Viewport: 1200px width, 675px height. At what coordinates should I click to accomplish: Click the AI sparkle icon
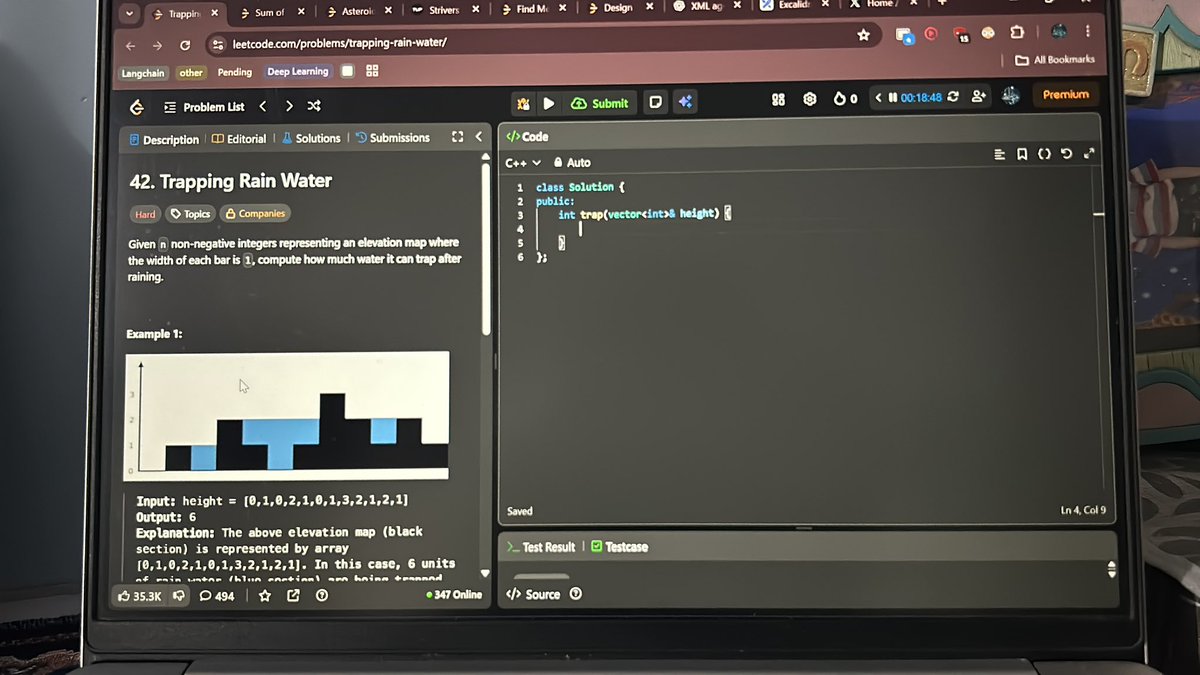pyautogui.click(x=685, y=102)
